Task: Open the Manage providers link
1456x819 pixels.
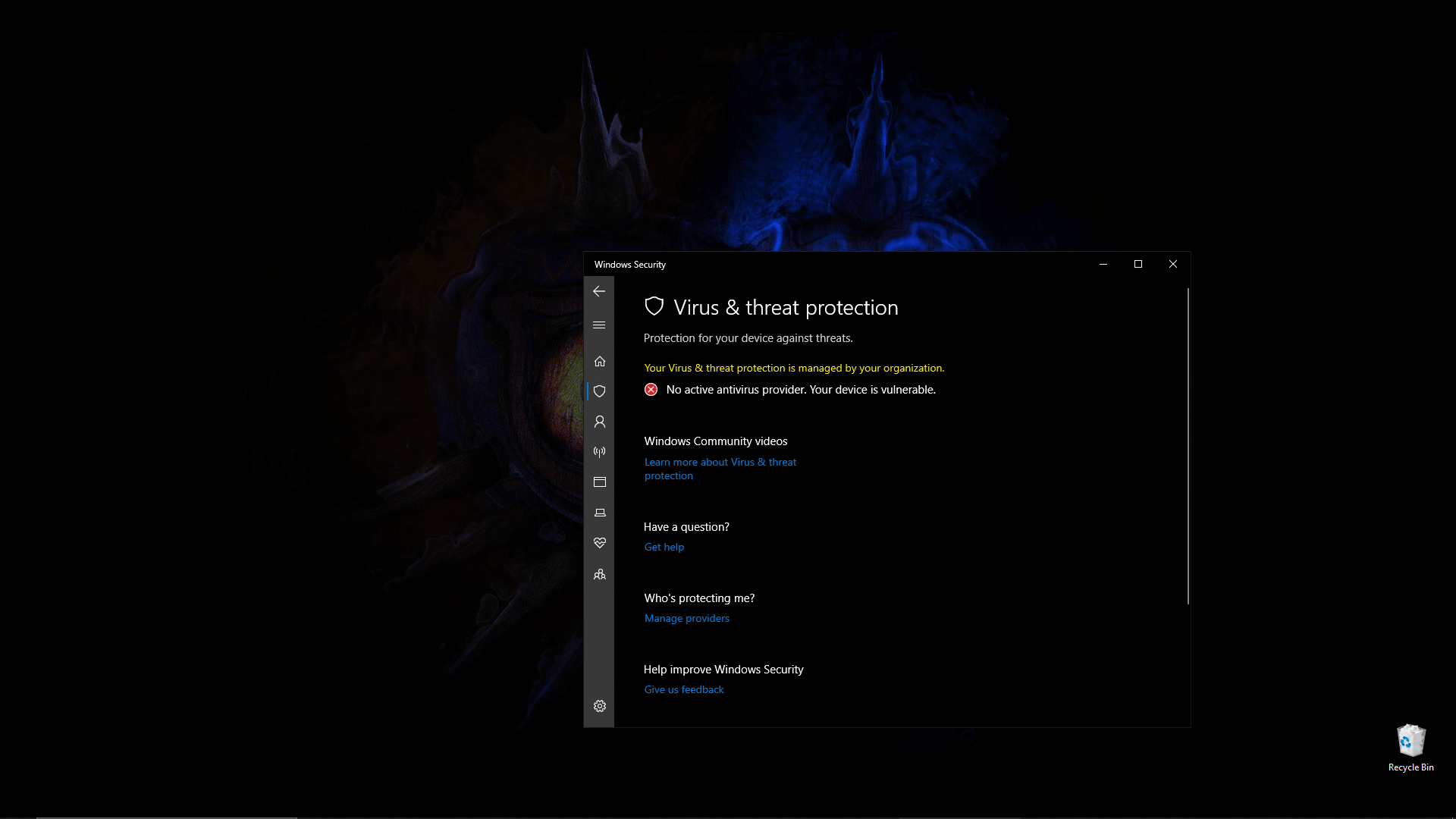Action: 687,618
